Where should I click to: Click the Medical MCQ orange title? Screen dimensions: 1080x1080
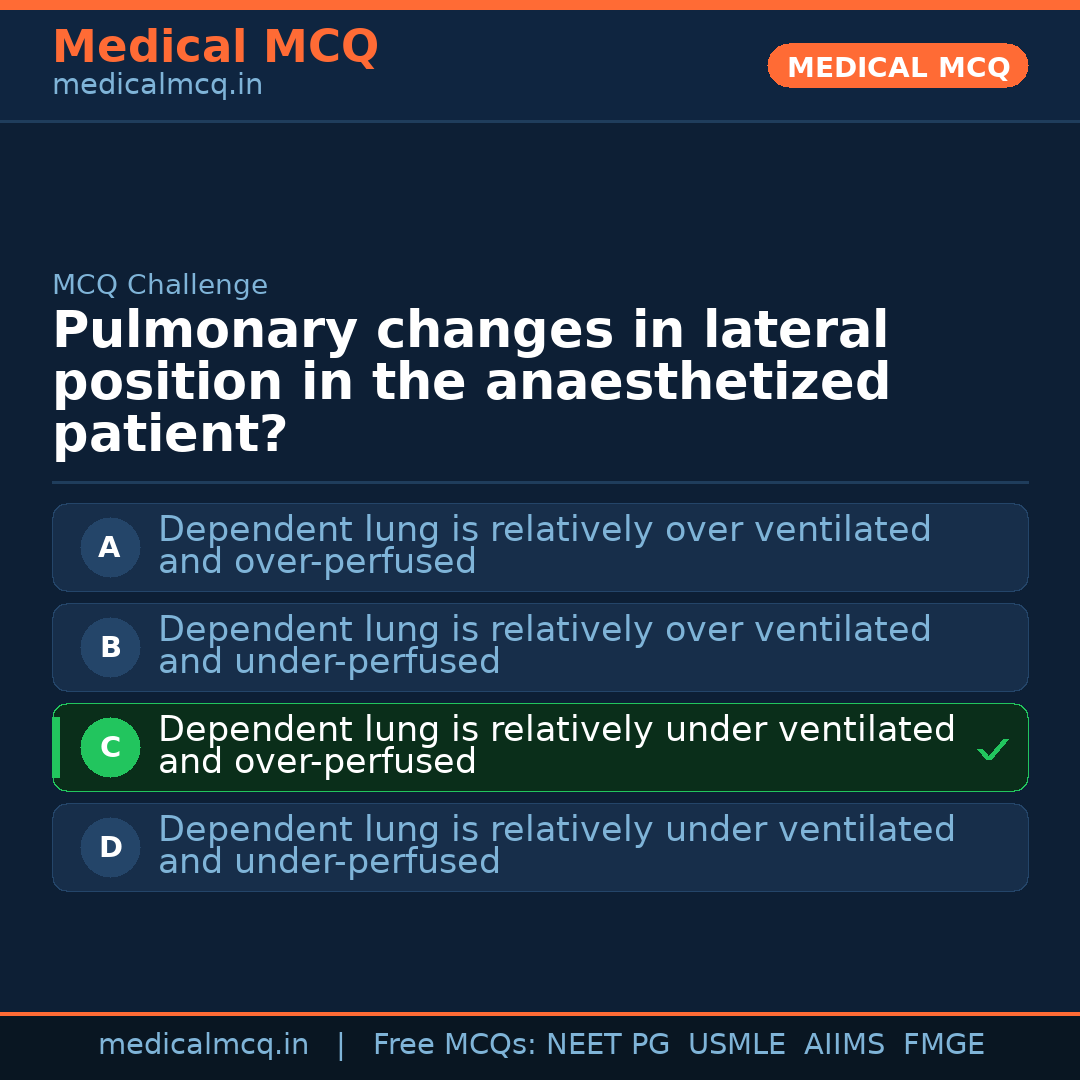click(x=215, y=46)
